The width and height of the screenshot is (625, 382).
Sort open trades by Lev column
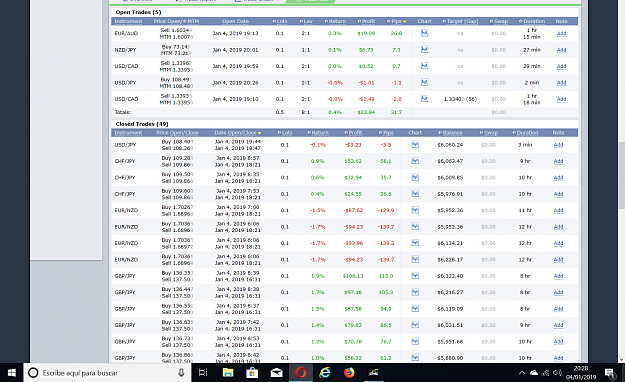306,21
